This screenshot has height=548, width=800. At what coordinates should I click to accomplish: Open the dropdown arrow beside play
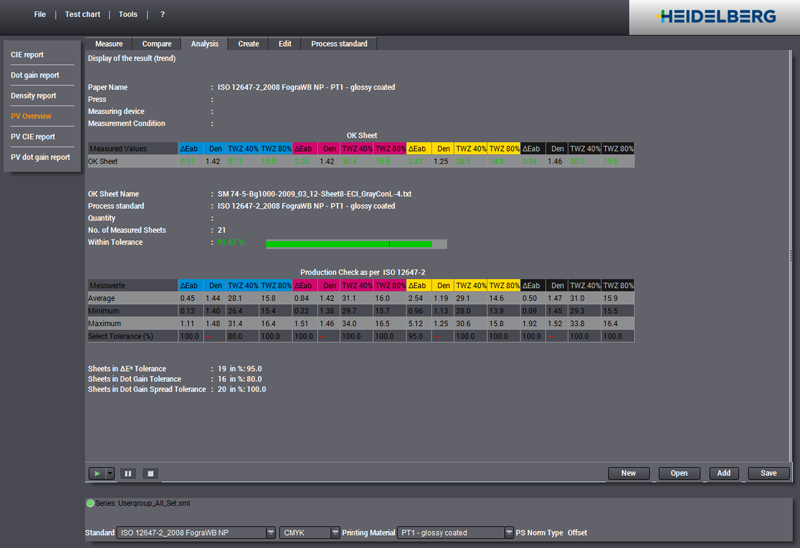tap(109, 473)
